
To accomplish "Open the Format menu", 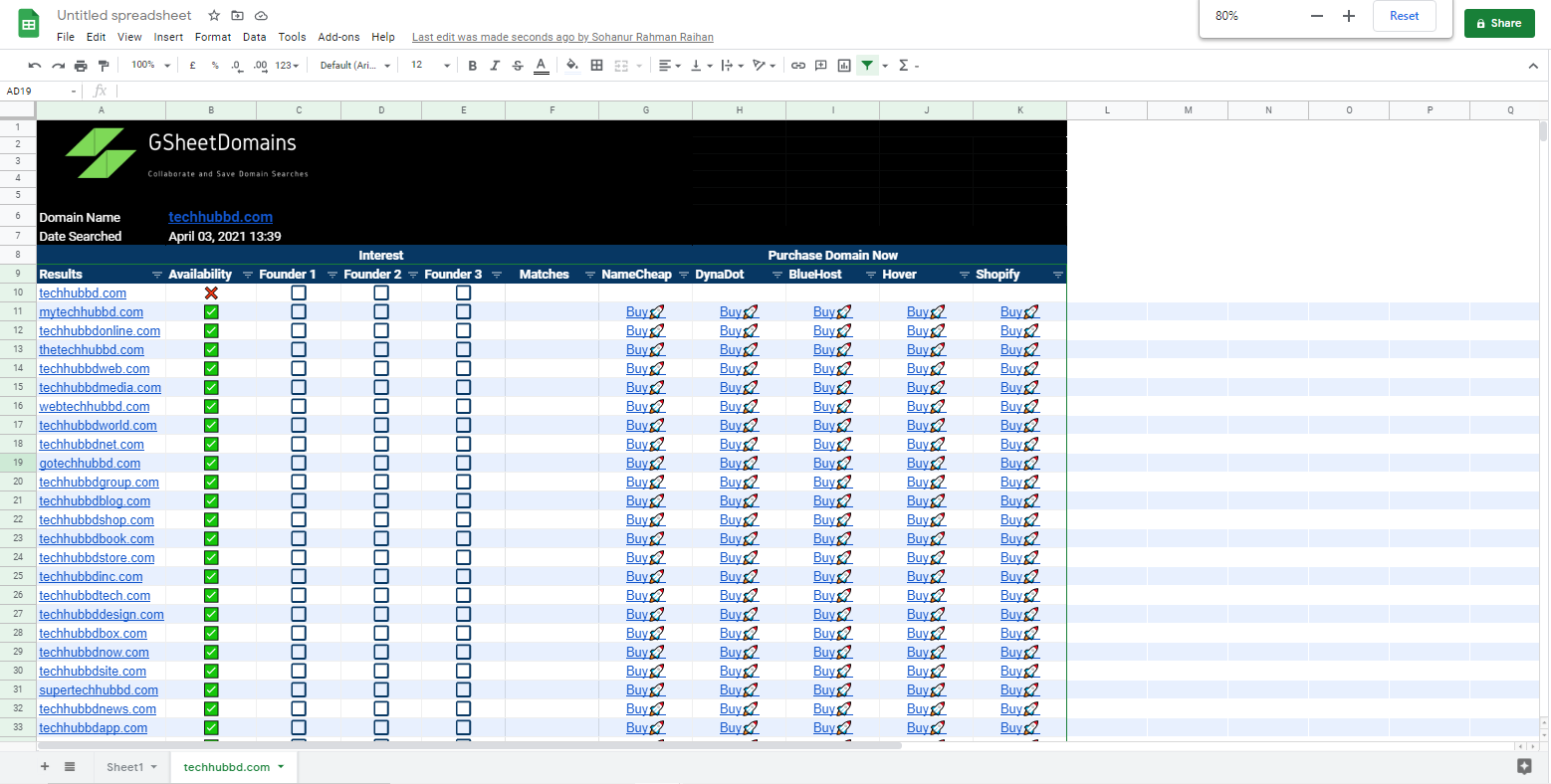I will pos(212,37).
